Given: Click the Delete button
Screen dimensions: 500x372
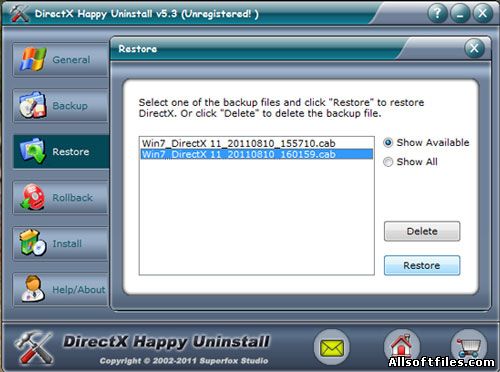Looking at the screenshot, I should 422,231.
